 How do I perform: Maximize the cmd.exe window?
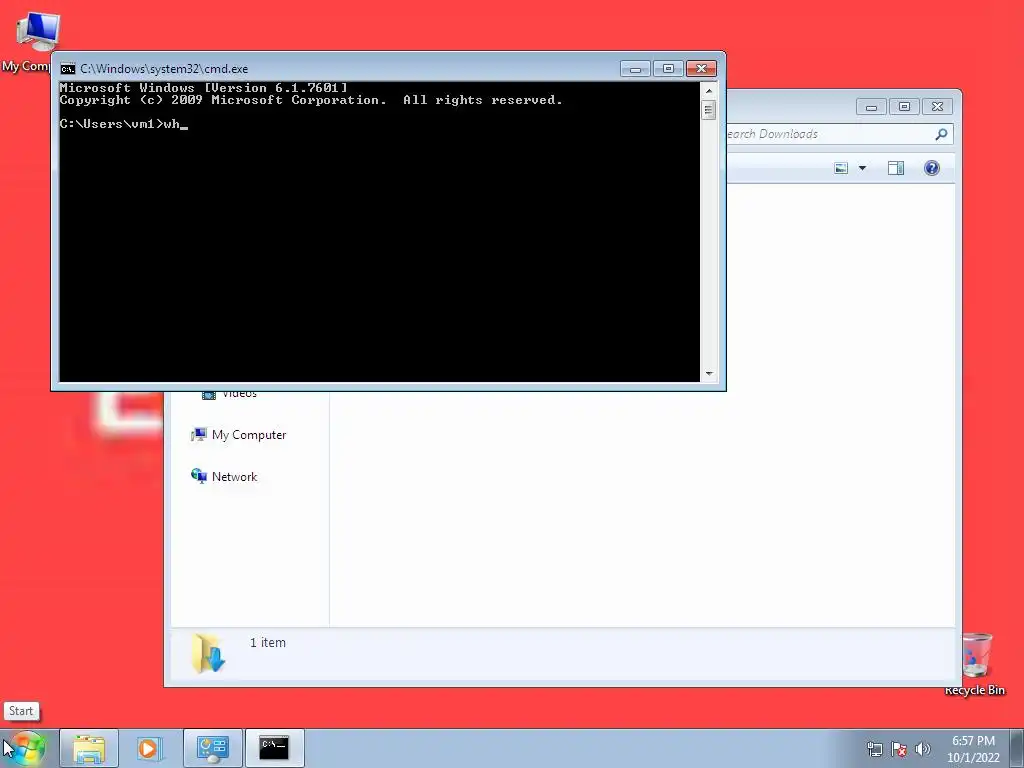point(667,69)
